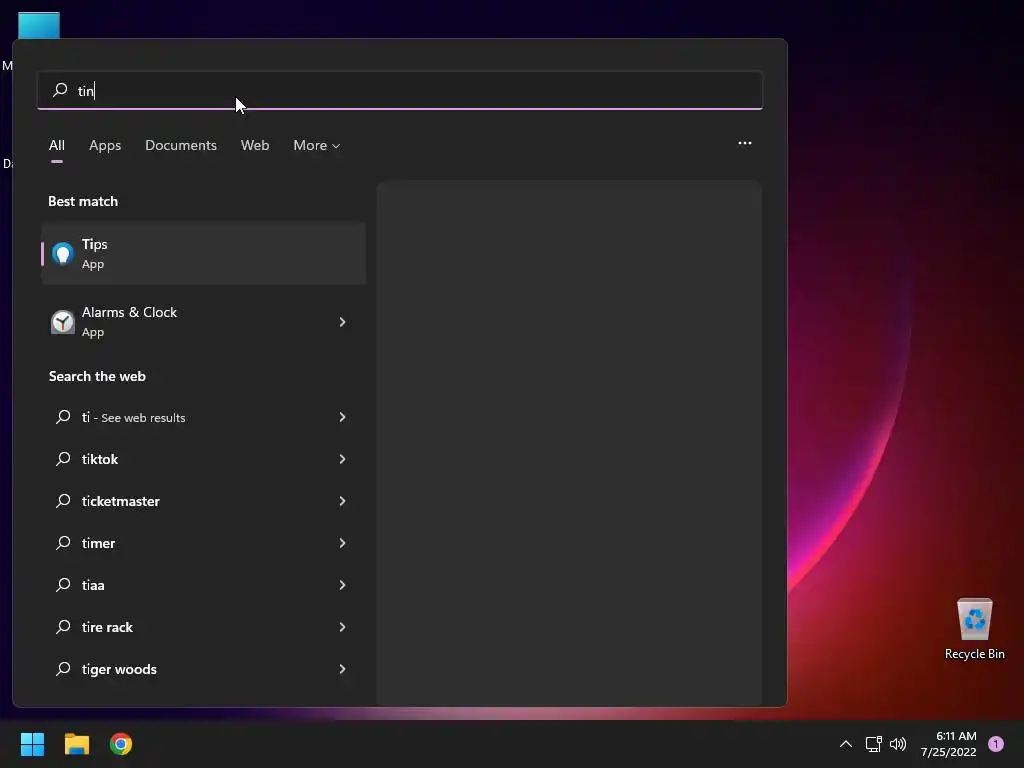The width and height of the screenshot is (1024, 768).
Task: Select the 'tiger woods' web suggestion text
Action: click(x=119, y=669)
